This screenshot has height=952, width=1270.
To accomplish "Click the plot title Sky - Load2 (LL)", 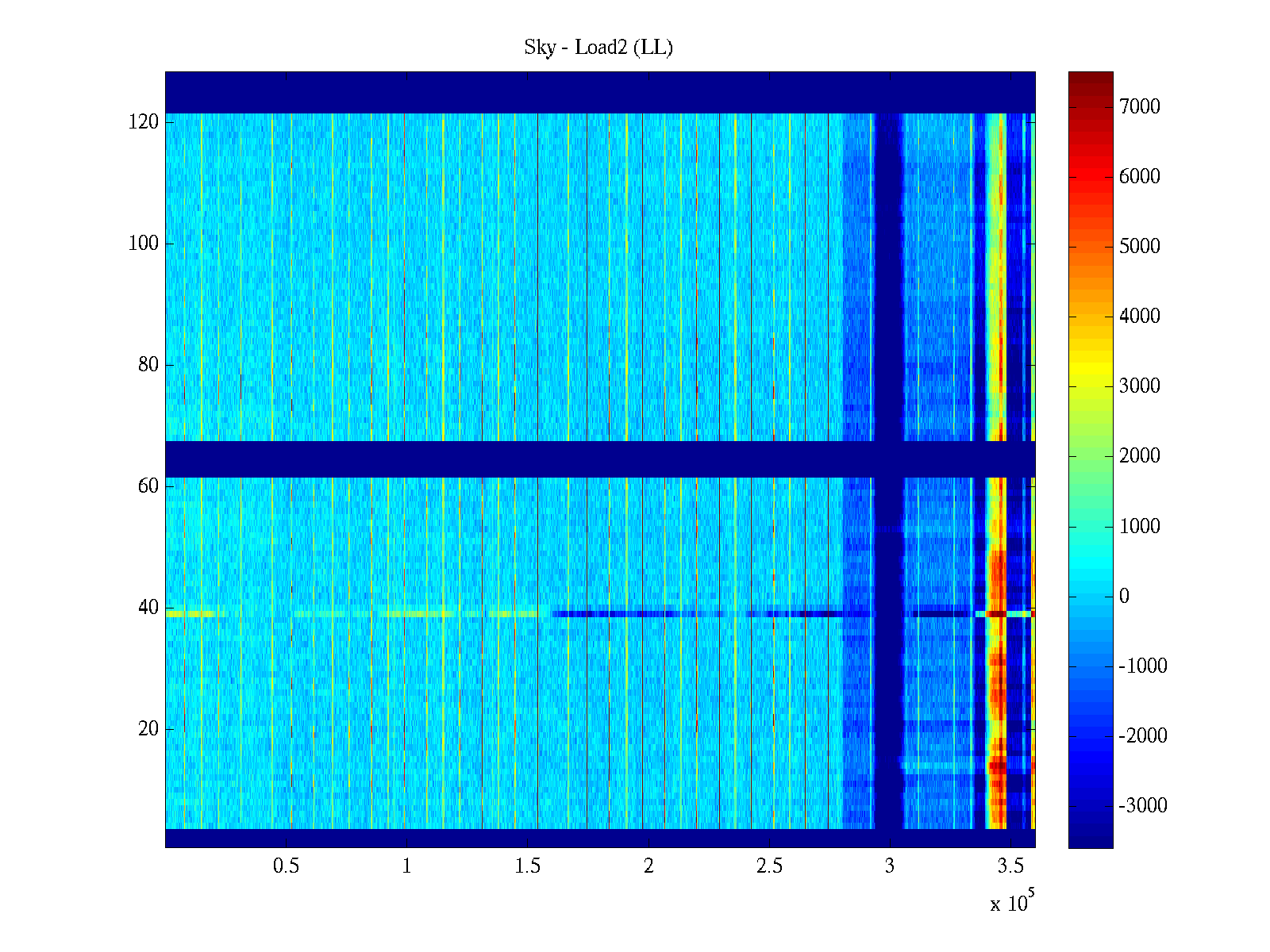I will [x=598, y=48].
